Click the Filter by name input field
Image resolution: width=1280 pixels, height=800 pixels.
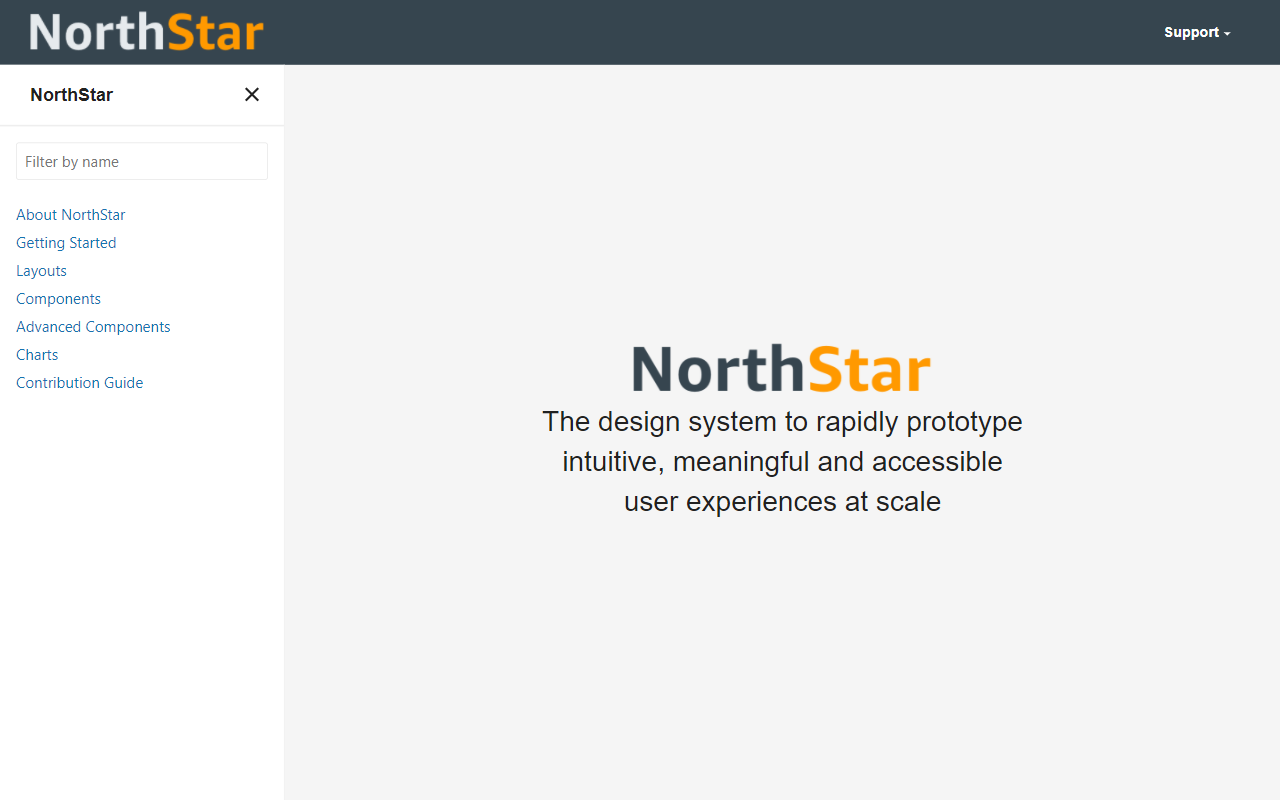pos(141,161)
